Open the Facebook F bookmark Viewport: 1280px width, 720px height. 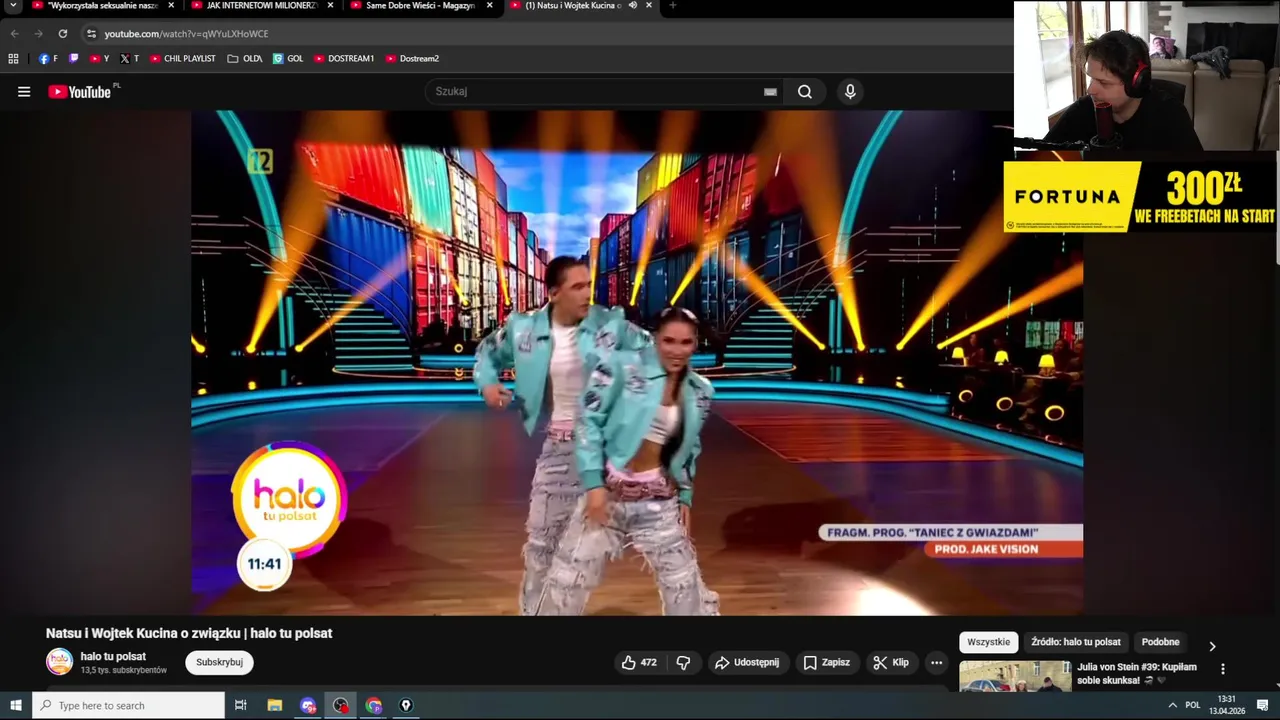point(48,59)
